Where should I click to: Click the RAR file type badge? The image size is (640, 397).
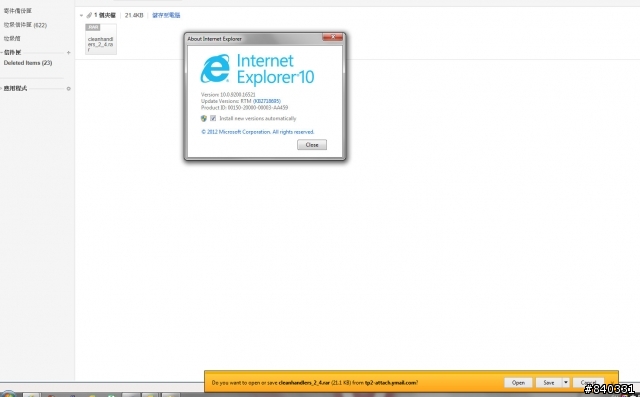tap(93, 27)
